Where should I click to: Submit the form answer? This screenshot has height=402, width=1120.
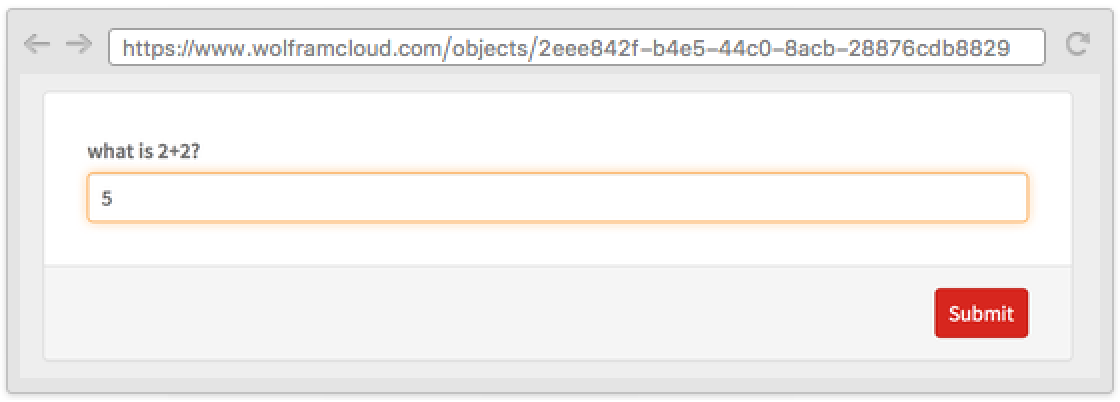coord(980,314)
